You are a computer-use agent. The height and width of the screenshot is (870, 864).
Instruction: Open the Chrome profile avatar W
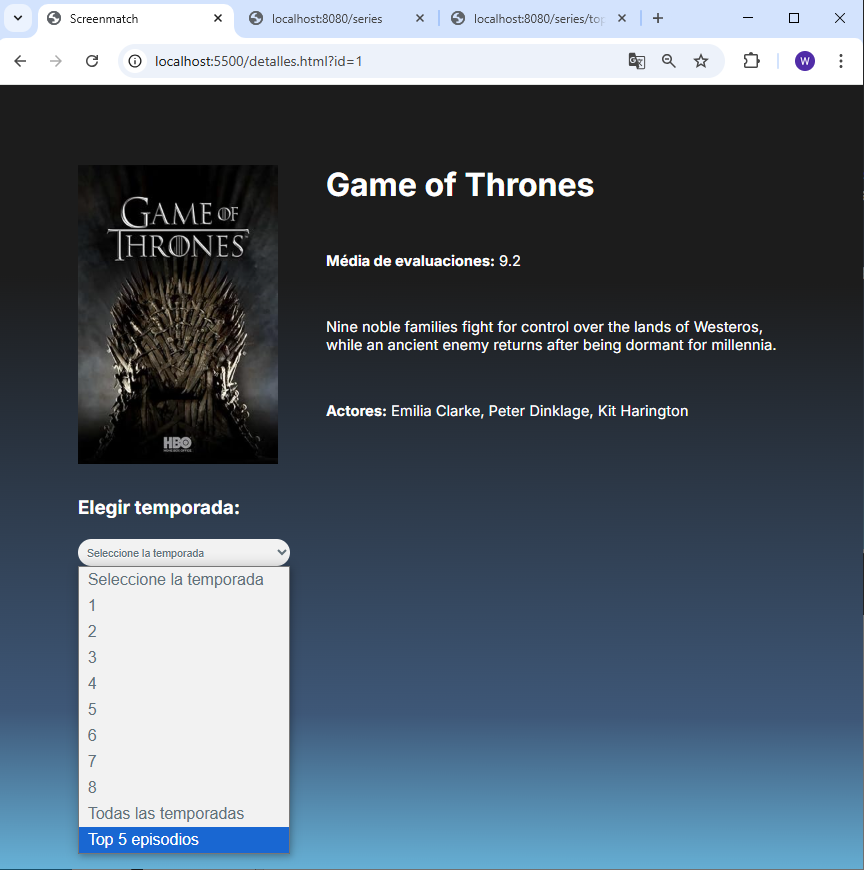point(805,61)
